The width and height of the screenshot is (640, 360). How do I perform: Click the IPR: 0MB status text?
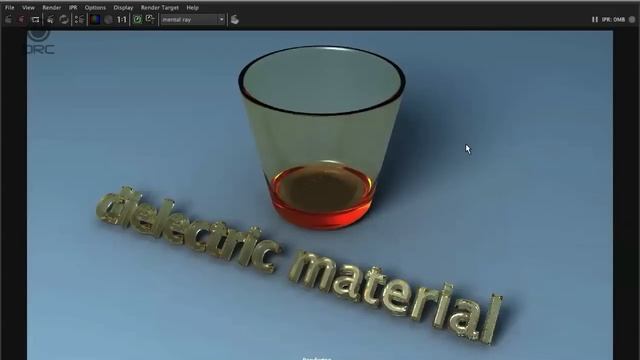(x=613, y=19)
